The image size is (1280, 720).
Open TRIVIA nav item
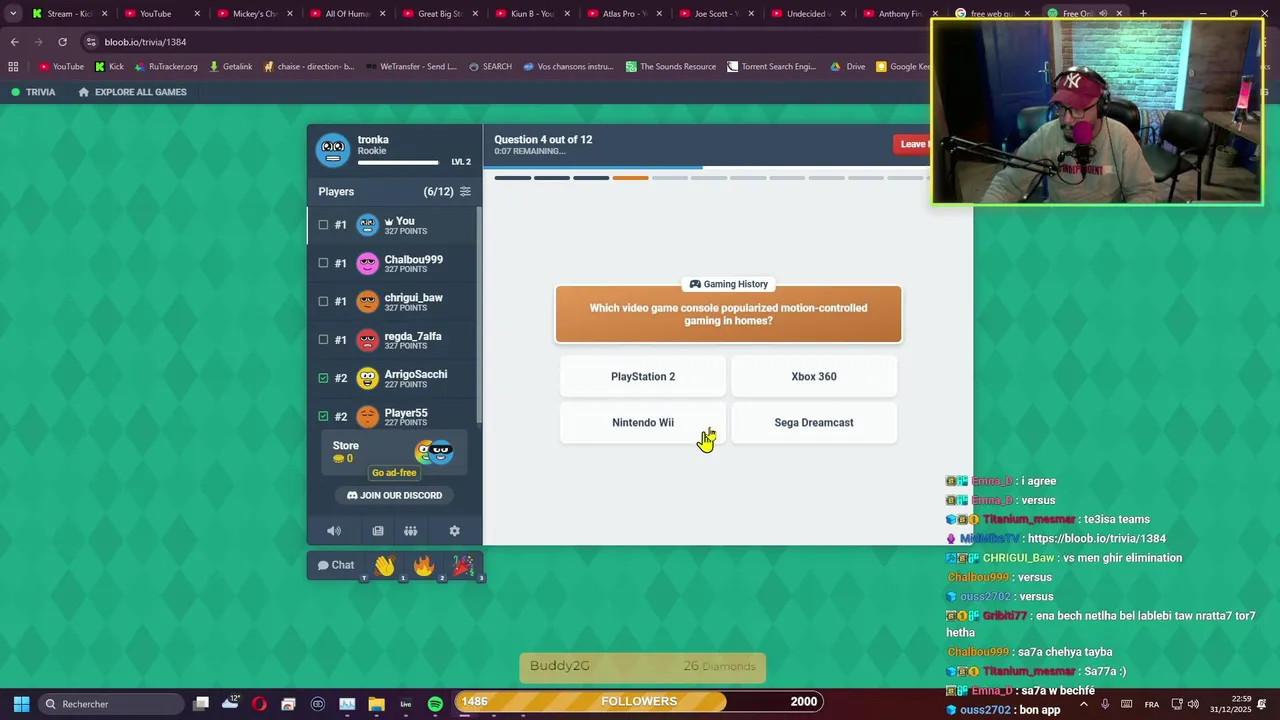click(33, 92)
